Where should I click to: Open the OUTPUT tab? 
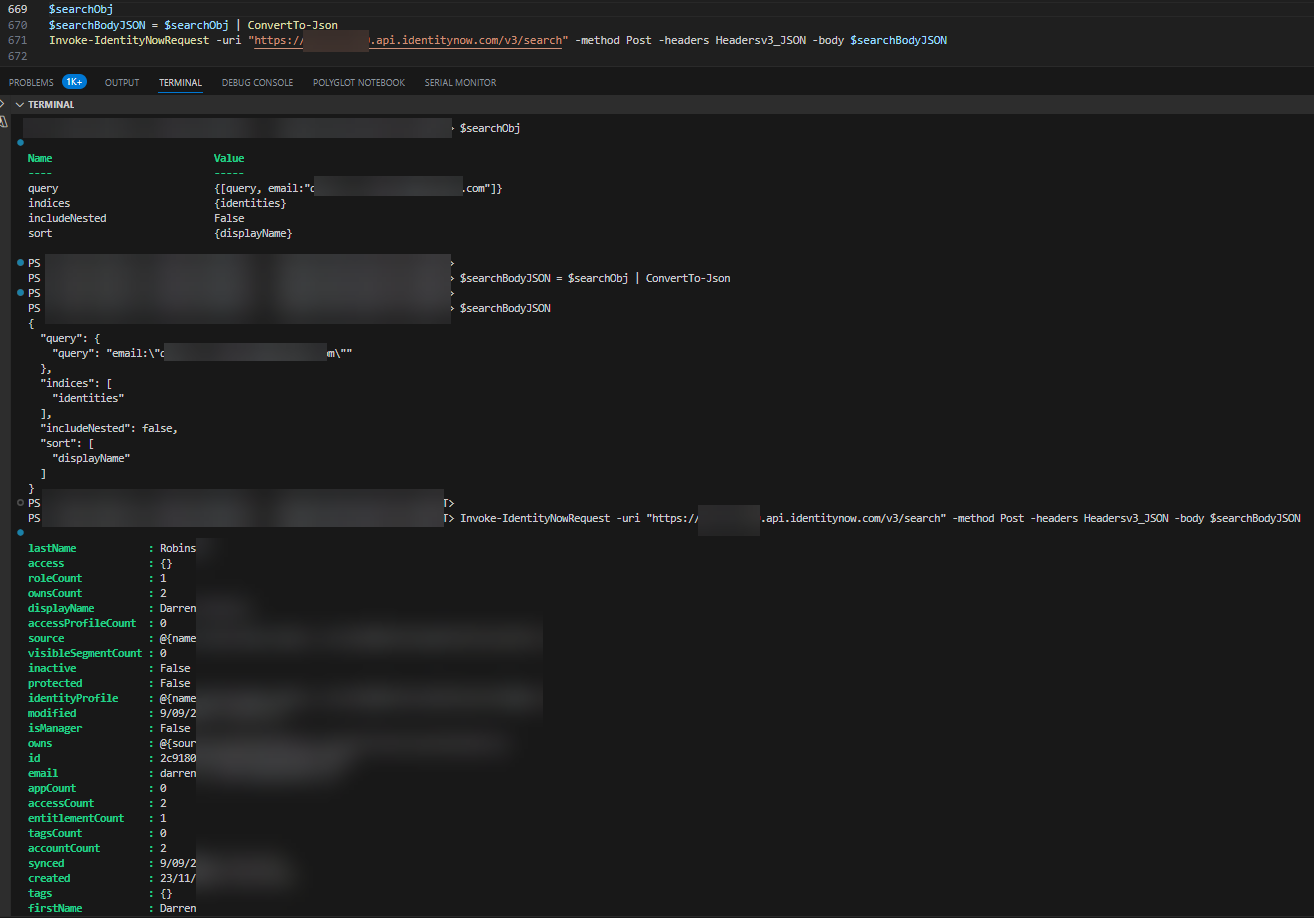(121, 82)
